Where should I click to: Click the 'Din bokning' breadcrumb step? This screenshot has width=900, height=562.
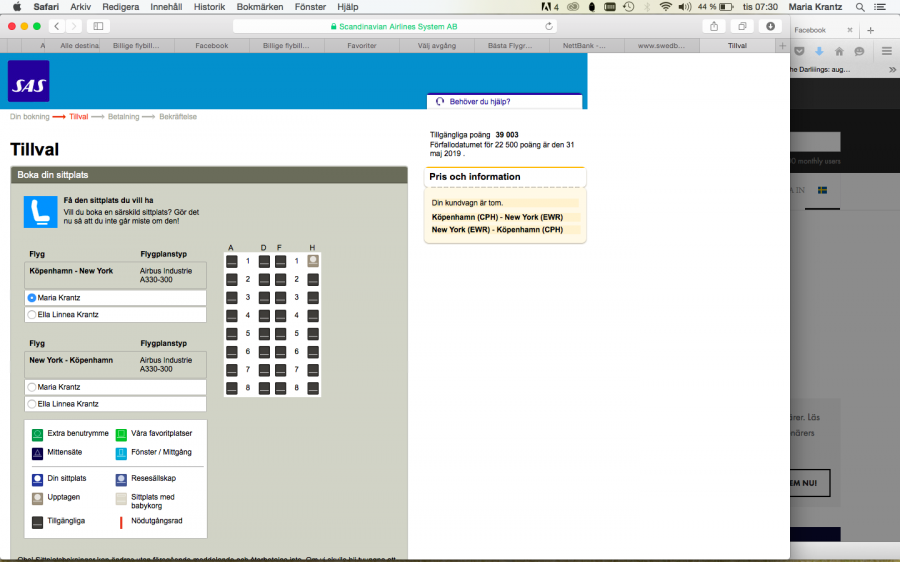click(x=29, y=117)
